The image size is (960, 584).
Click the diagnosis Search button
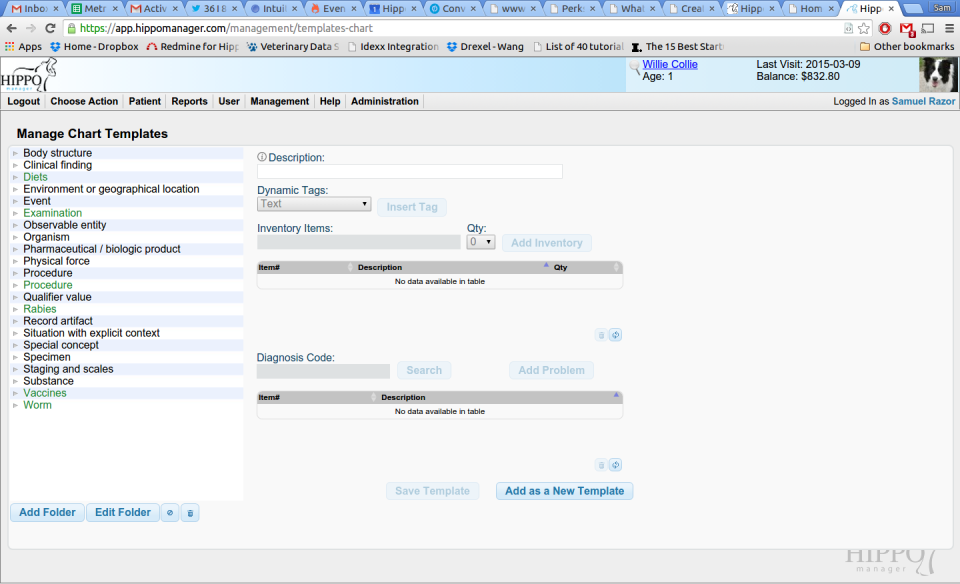(x=424, y=370)
